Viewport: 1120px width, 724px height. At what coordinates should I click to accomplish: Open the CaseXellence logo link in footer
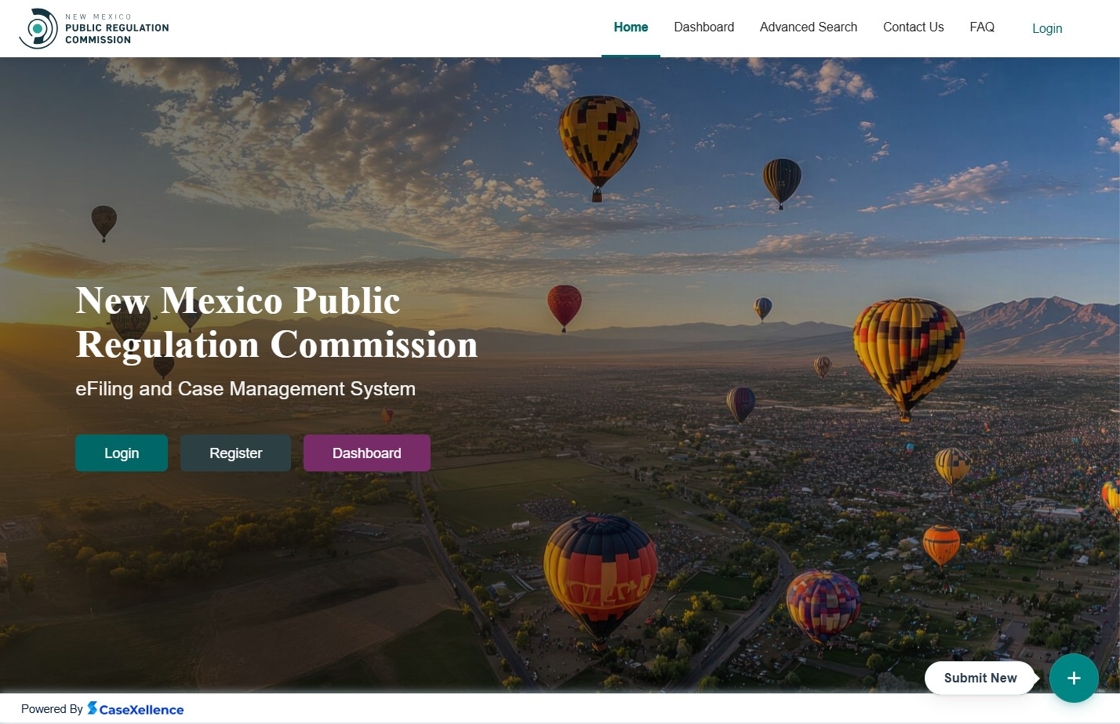136,709
